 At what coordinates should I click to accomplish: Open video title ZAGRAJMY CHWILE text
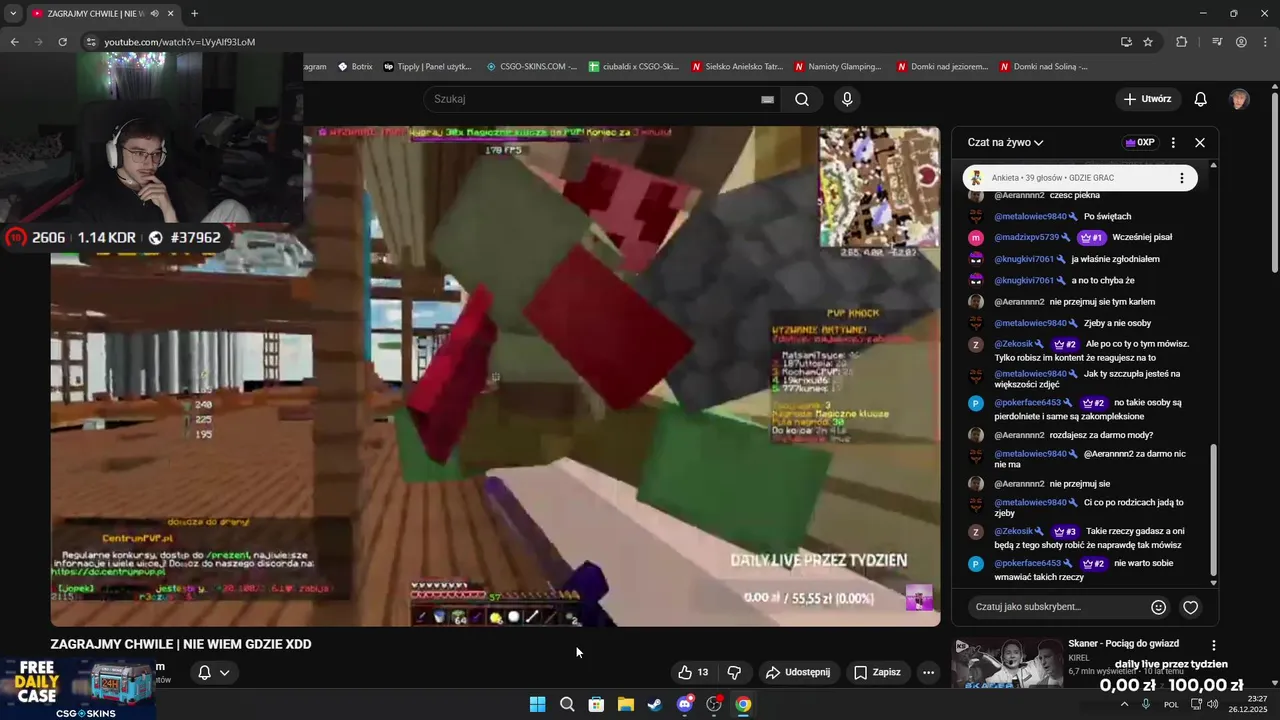pos(181,644)
